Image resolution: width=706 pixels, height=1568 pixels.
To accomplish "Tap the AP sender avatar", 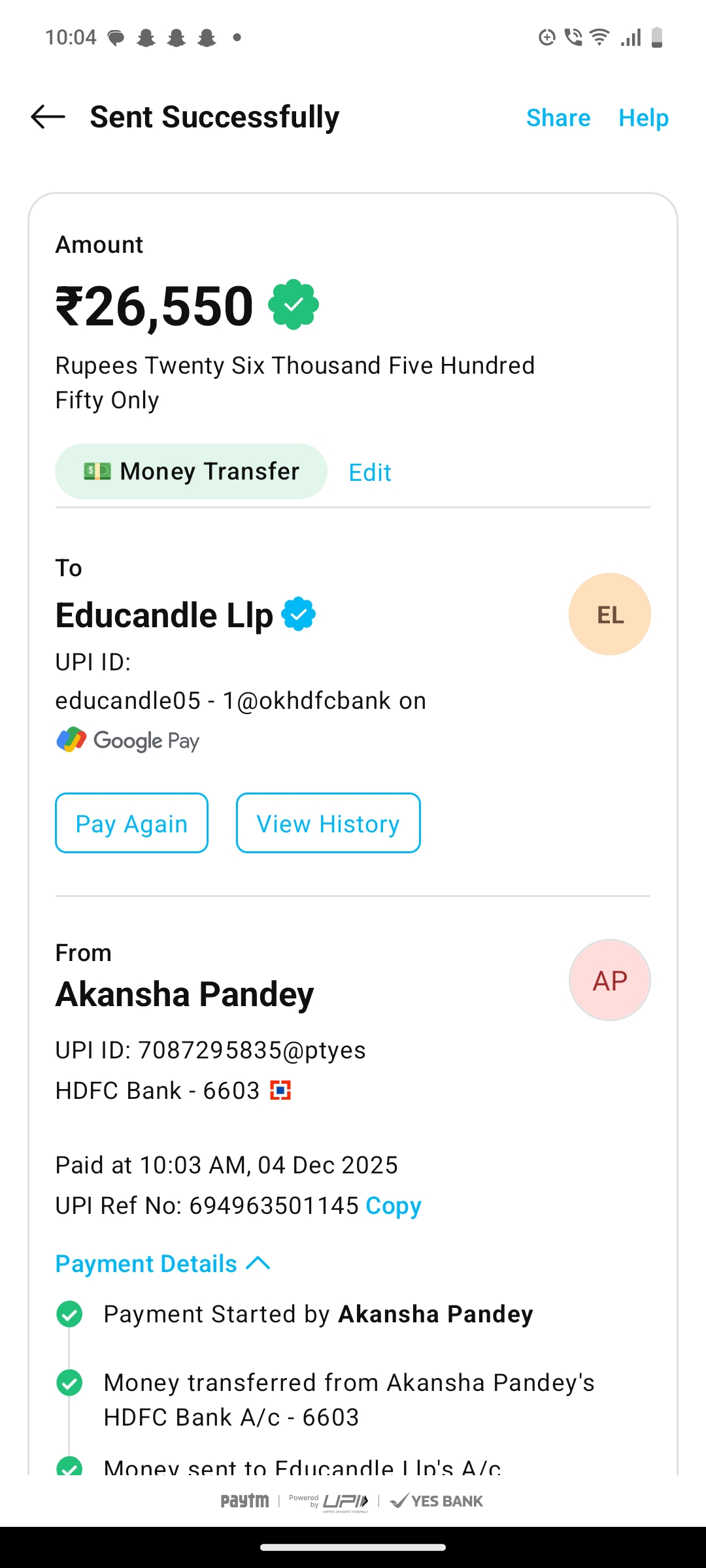I will 609,980.
